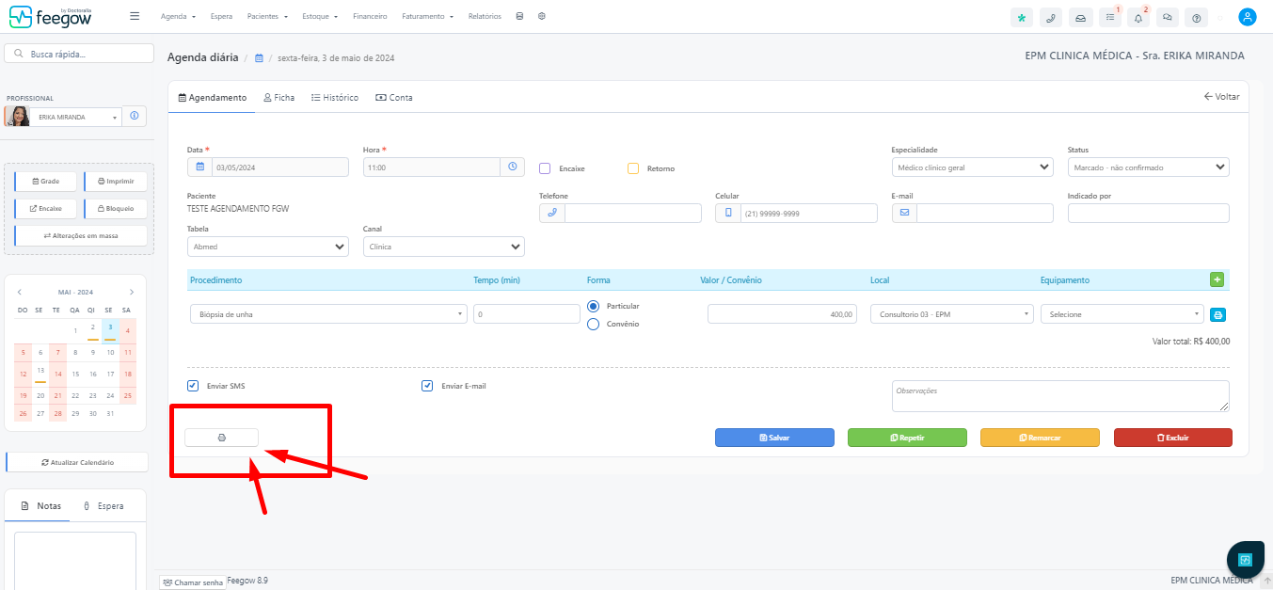Click the professional info icon
Viewport: 1273px width, 590px height.
point(136,116)
